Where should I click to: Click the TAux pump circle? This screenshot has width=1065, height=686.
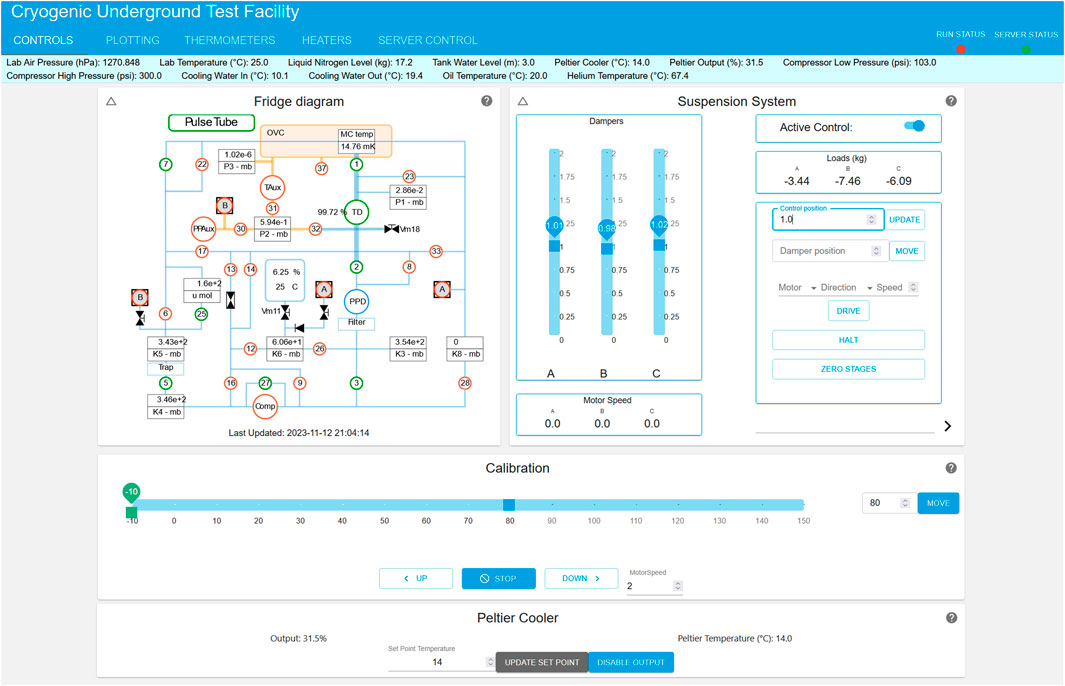tap(272, 187)
